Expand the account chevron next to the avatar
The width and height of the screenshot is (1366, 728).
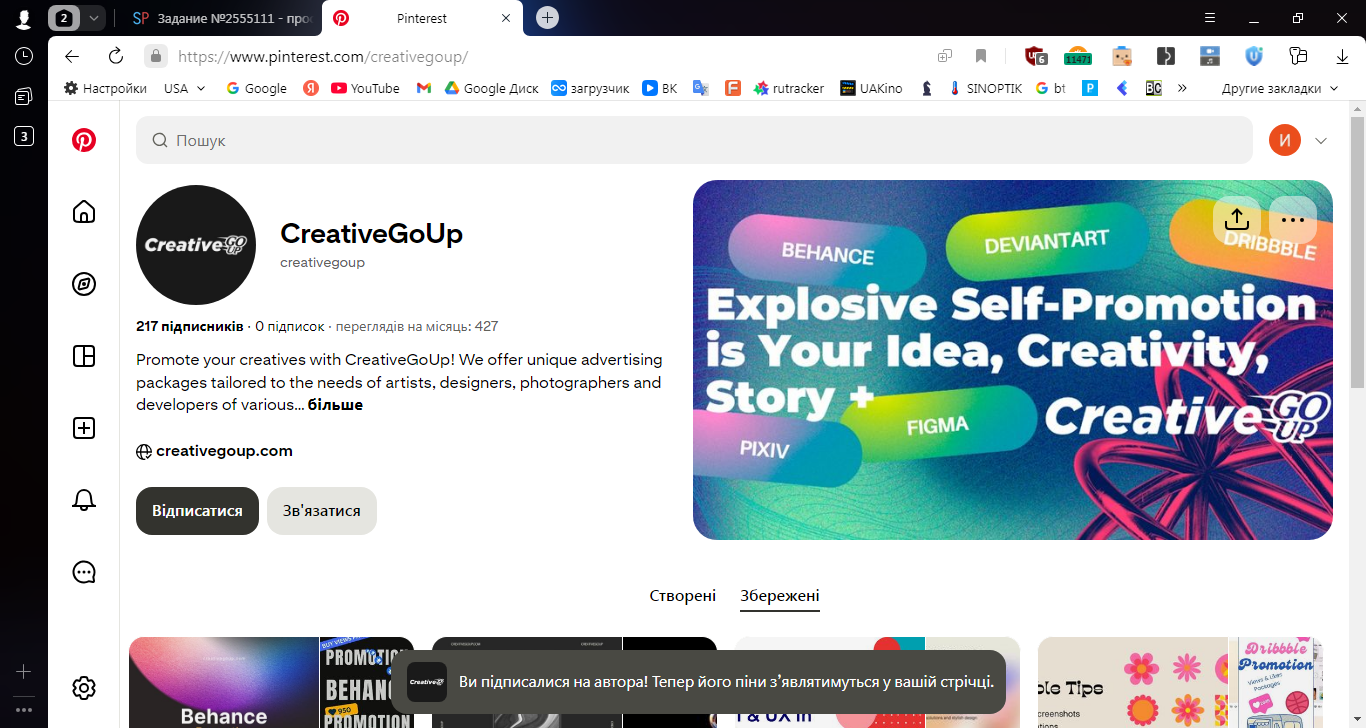click(x=1321, y=141)
